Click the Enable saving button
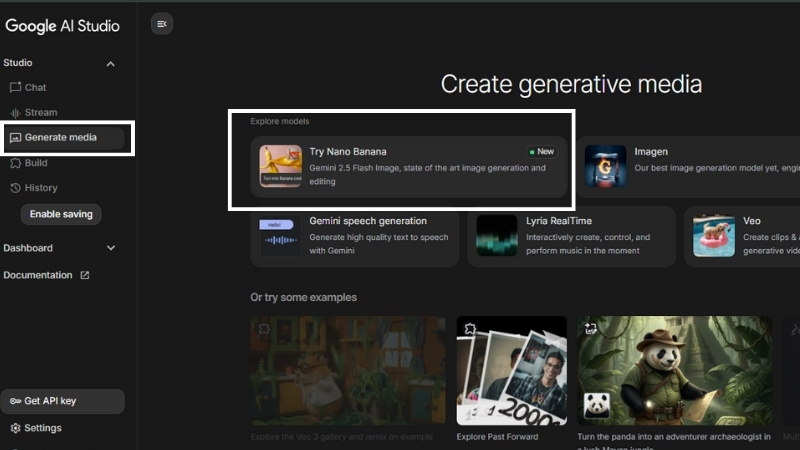This screenshot has width=800, height=450. click(61, 214)
